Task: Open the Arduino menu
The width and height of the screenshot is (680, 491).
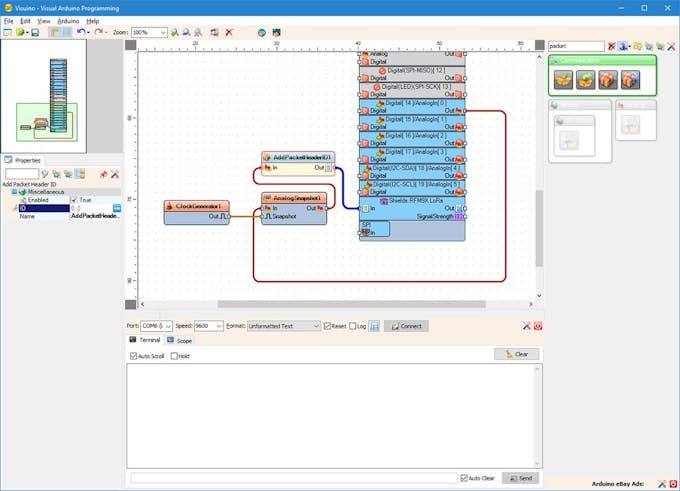Action: (x=68, y=21)
